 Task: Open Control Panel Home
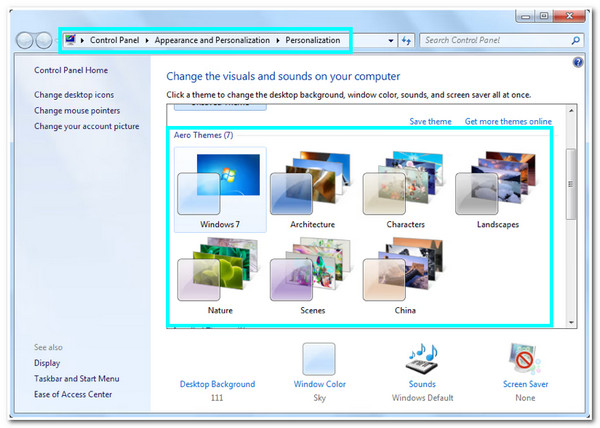[71, 70]
